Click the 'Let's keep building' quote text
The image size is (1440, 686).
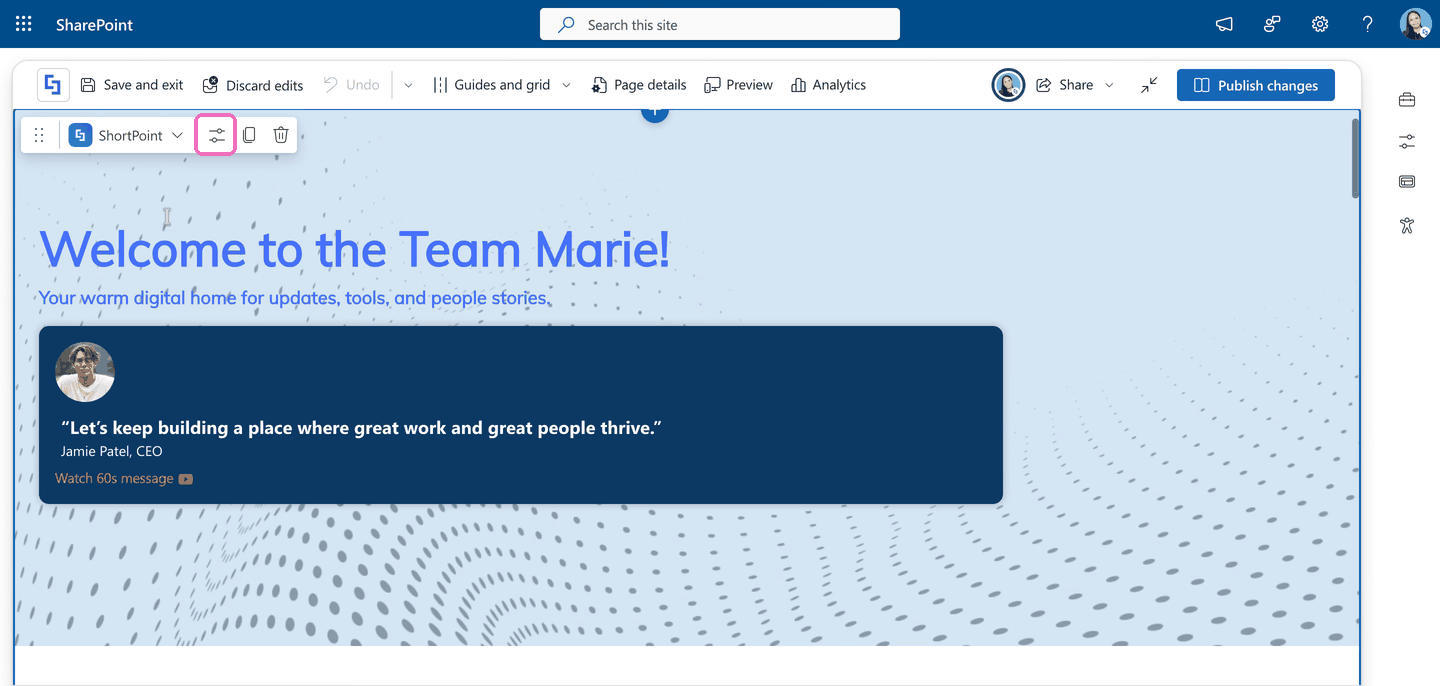(x=361, y=428)
